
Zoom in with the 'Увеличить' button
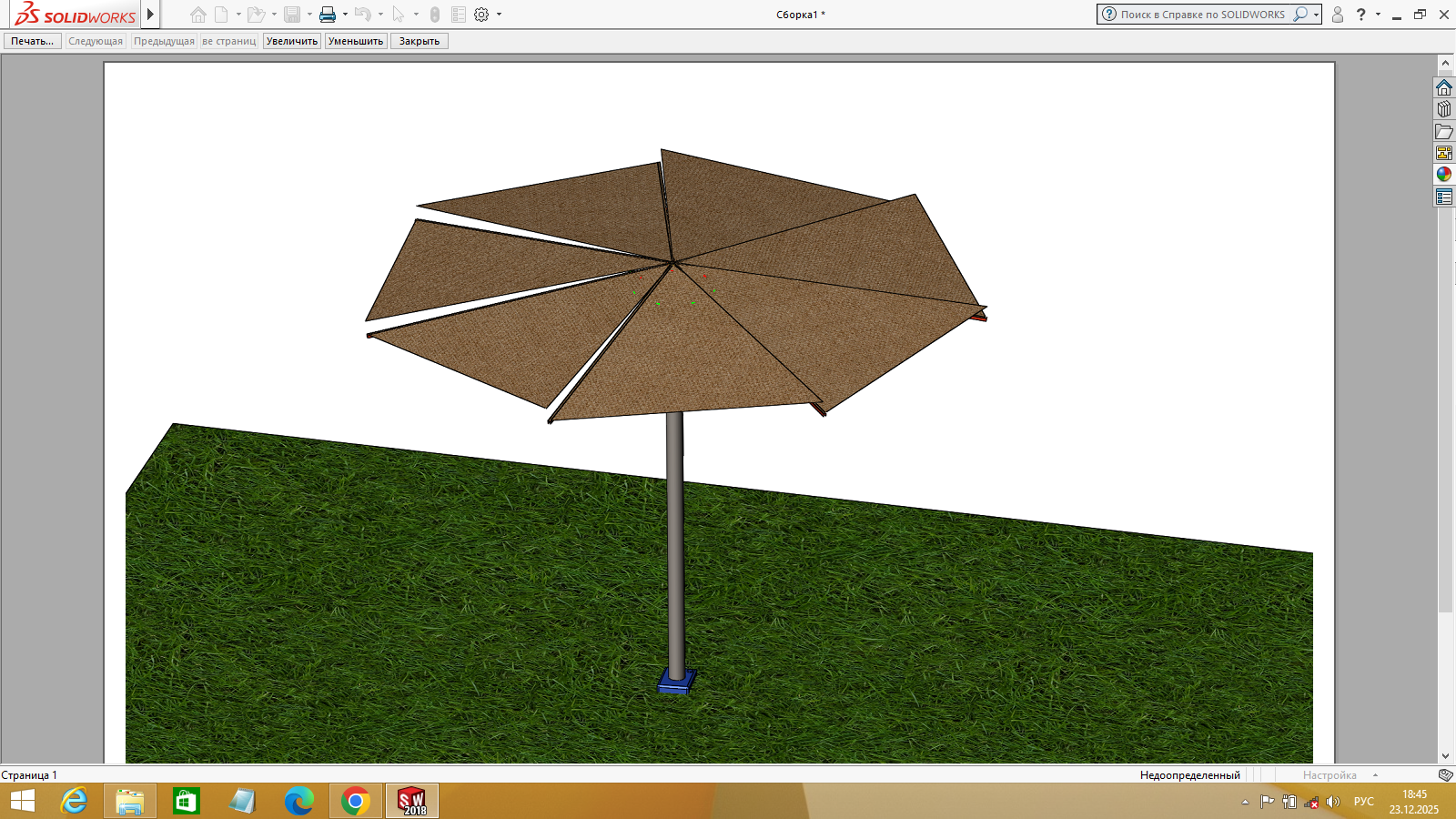tap(292, 41)
